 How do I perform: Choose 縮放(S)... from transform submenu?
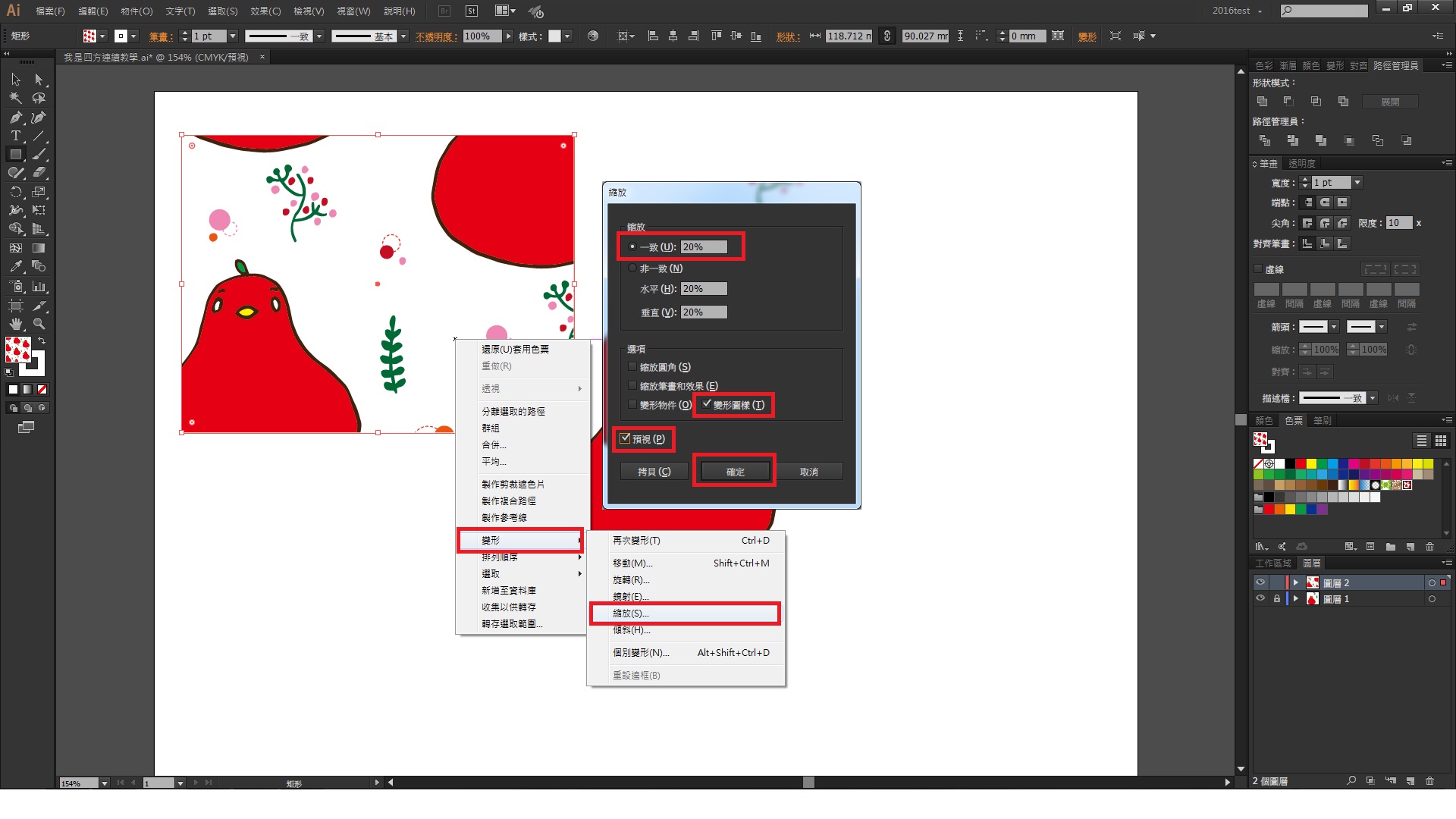click(631, 613)
